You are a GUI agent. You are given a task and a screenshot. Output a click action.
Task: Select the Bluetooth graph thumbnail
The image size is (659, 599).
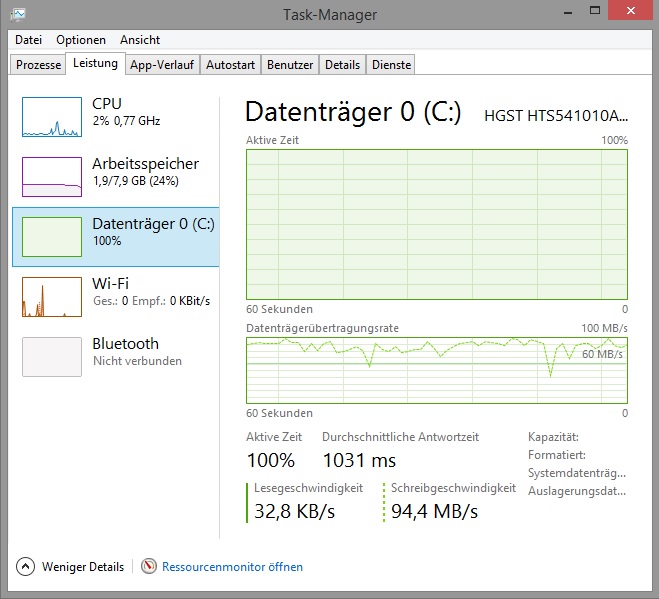click(51, 357)
